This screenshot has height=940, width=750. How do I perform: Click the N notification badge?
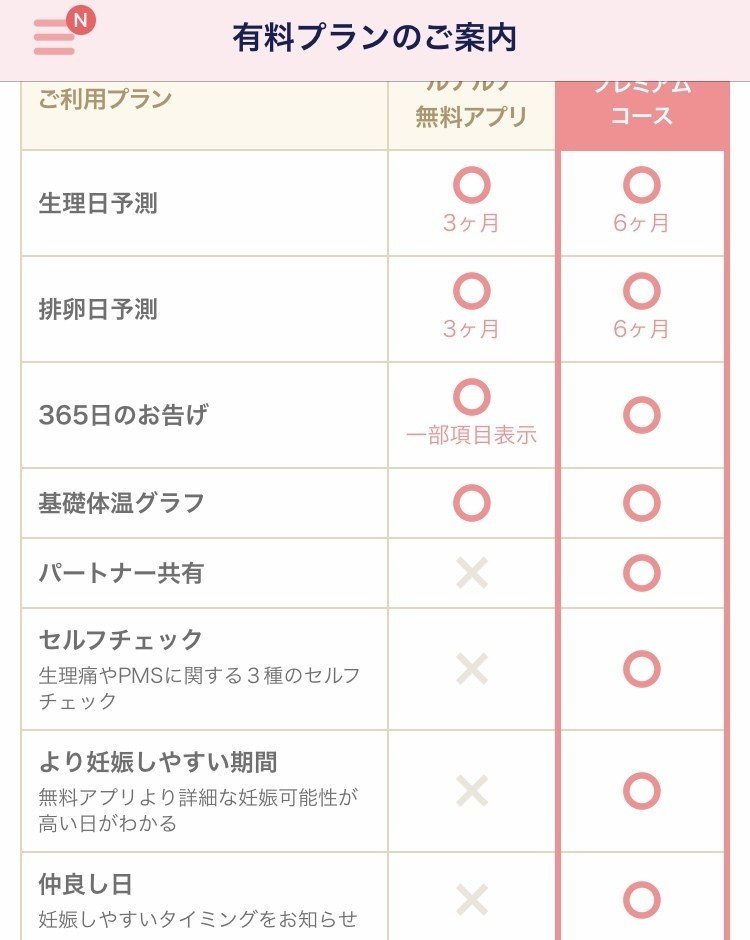tap(81, 17)
